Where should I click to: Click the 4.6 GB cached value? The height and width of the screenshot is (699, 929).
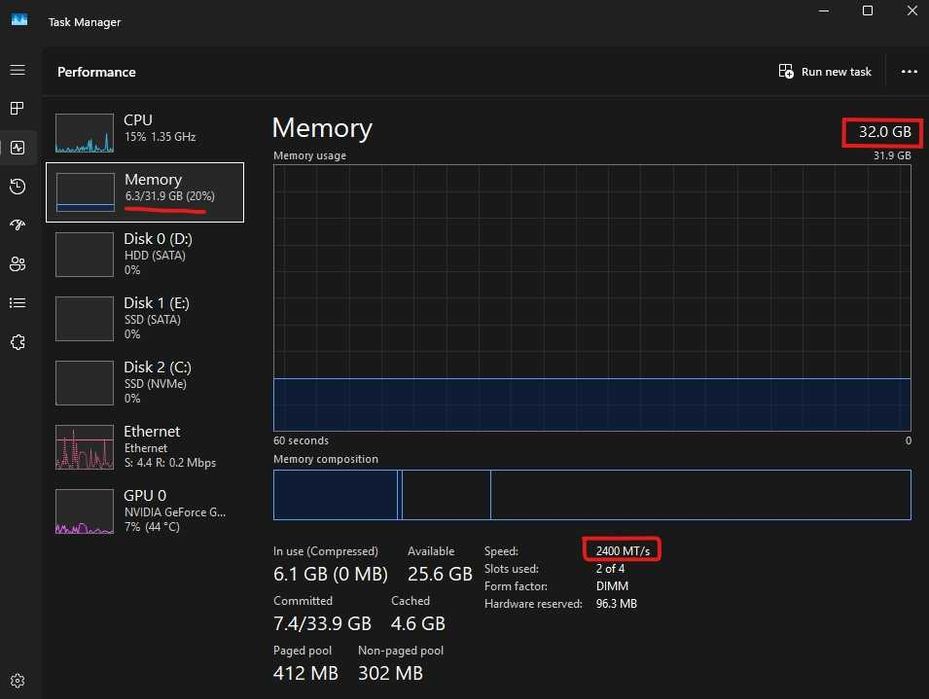tap(418, 623)
